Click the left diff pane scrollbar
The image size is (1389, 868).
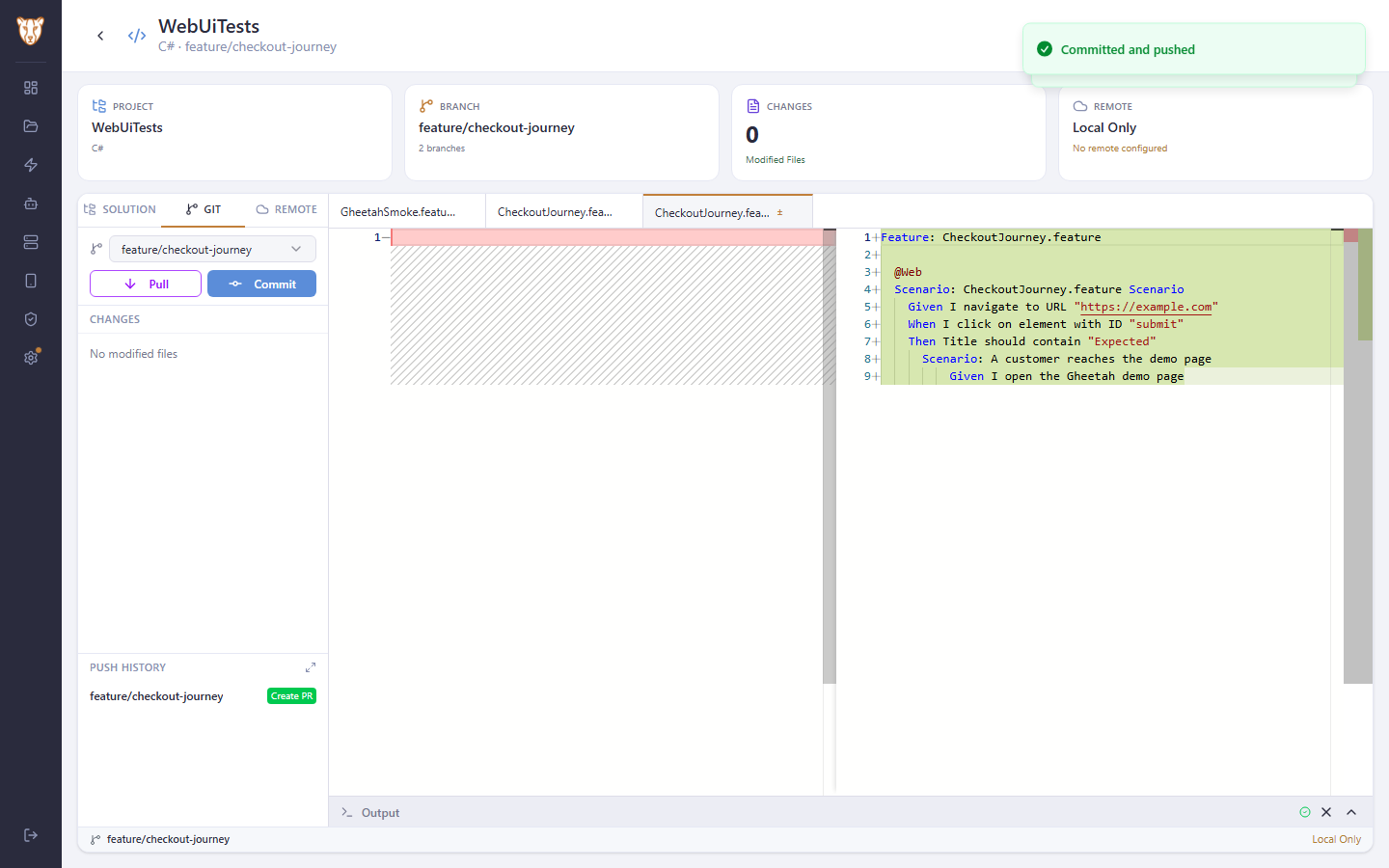(830, 456)
